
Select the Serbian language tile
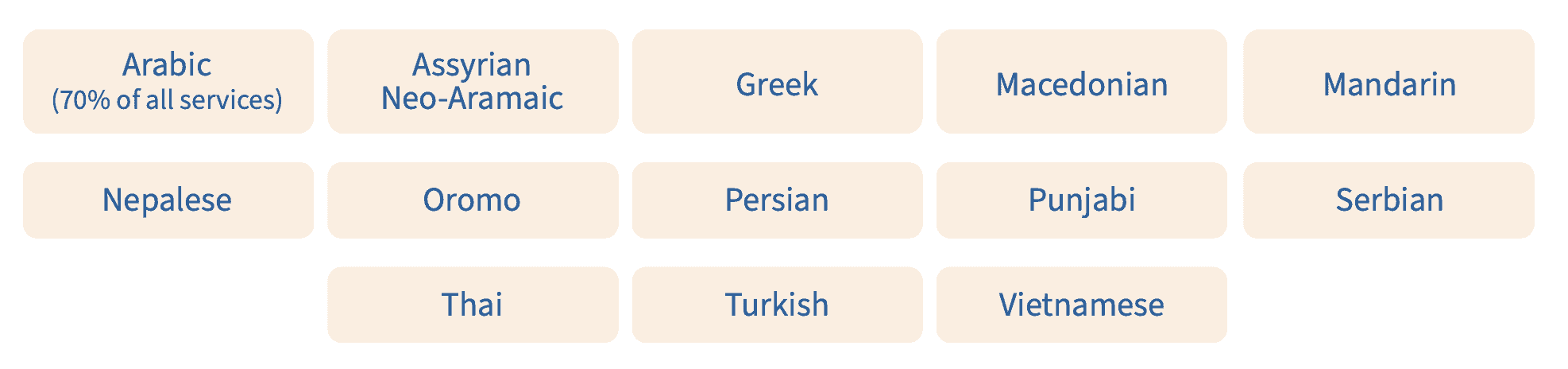pyautogui.click(x=1388, y=200)
